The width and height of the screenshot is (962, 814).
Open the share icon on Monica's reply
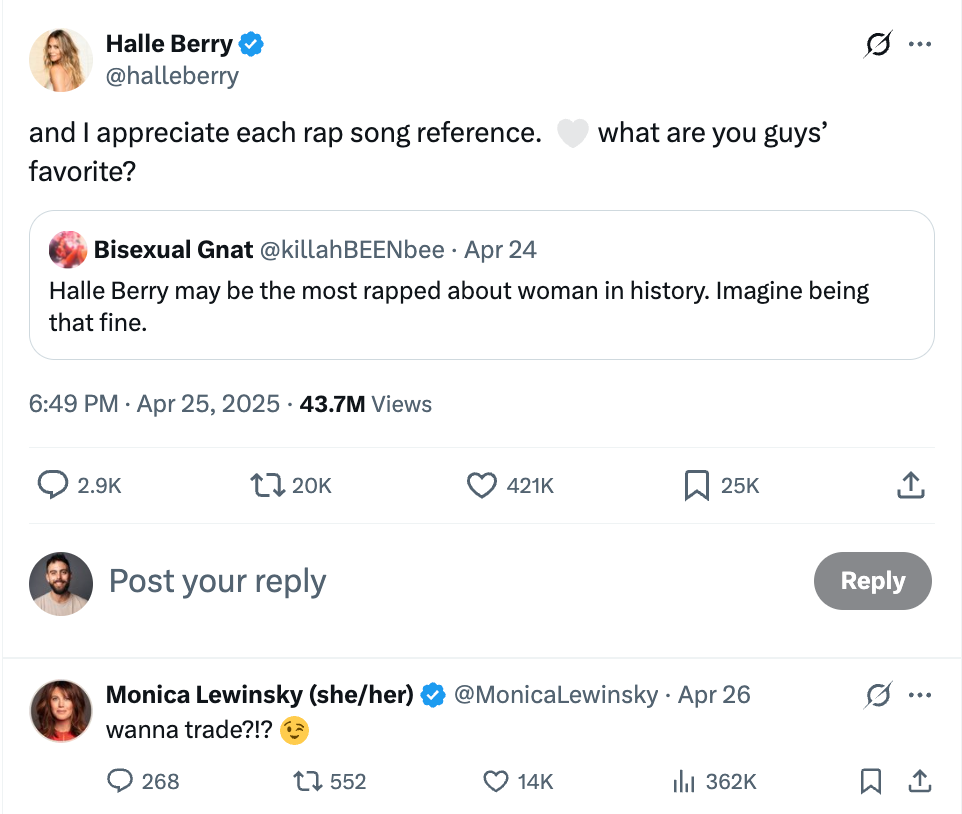click(921, 781)
